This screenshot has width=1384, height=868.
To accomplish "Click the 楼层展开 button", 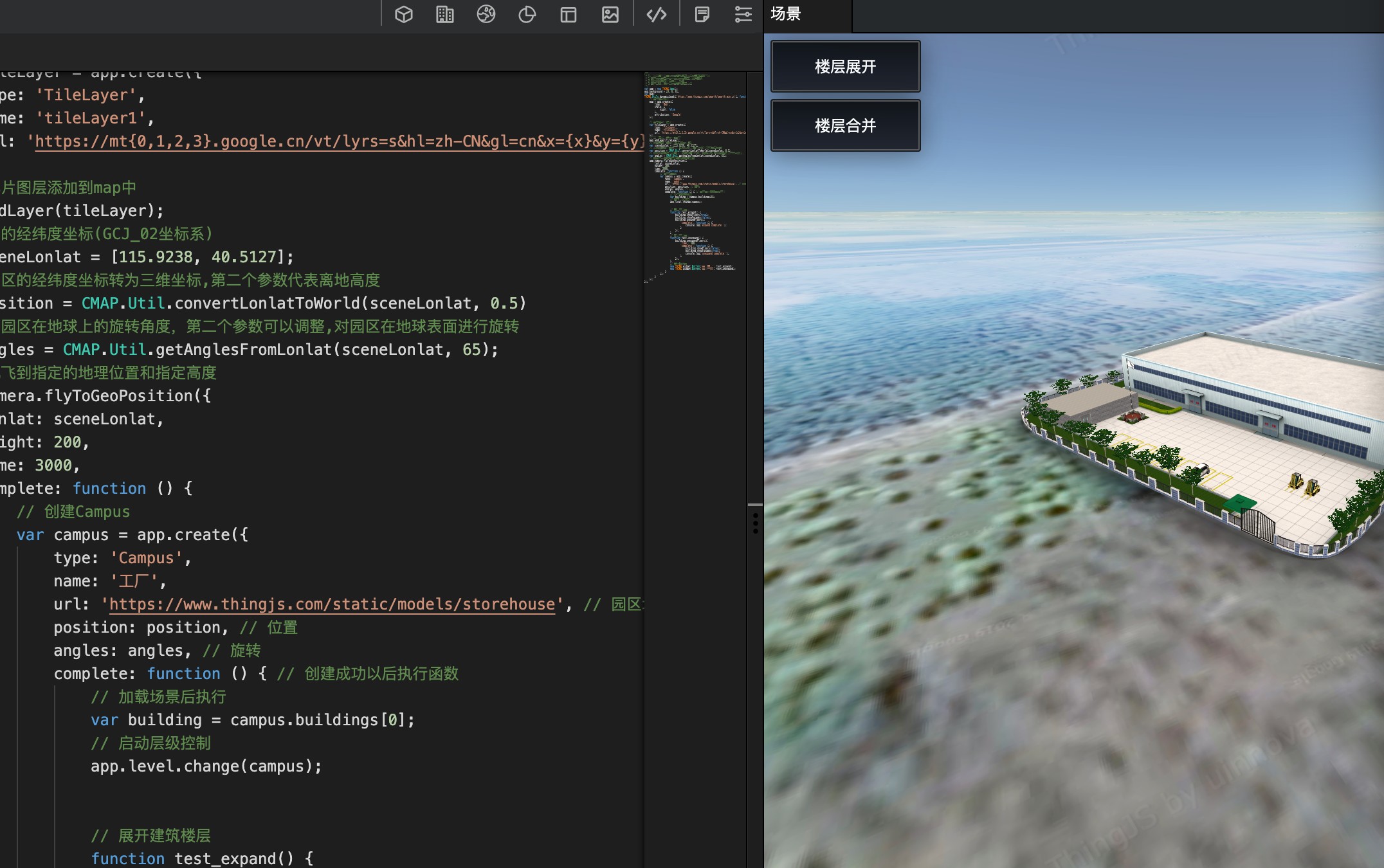I will click(845, 66).
